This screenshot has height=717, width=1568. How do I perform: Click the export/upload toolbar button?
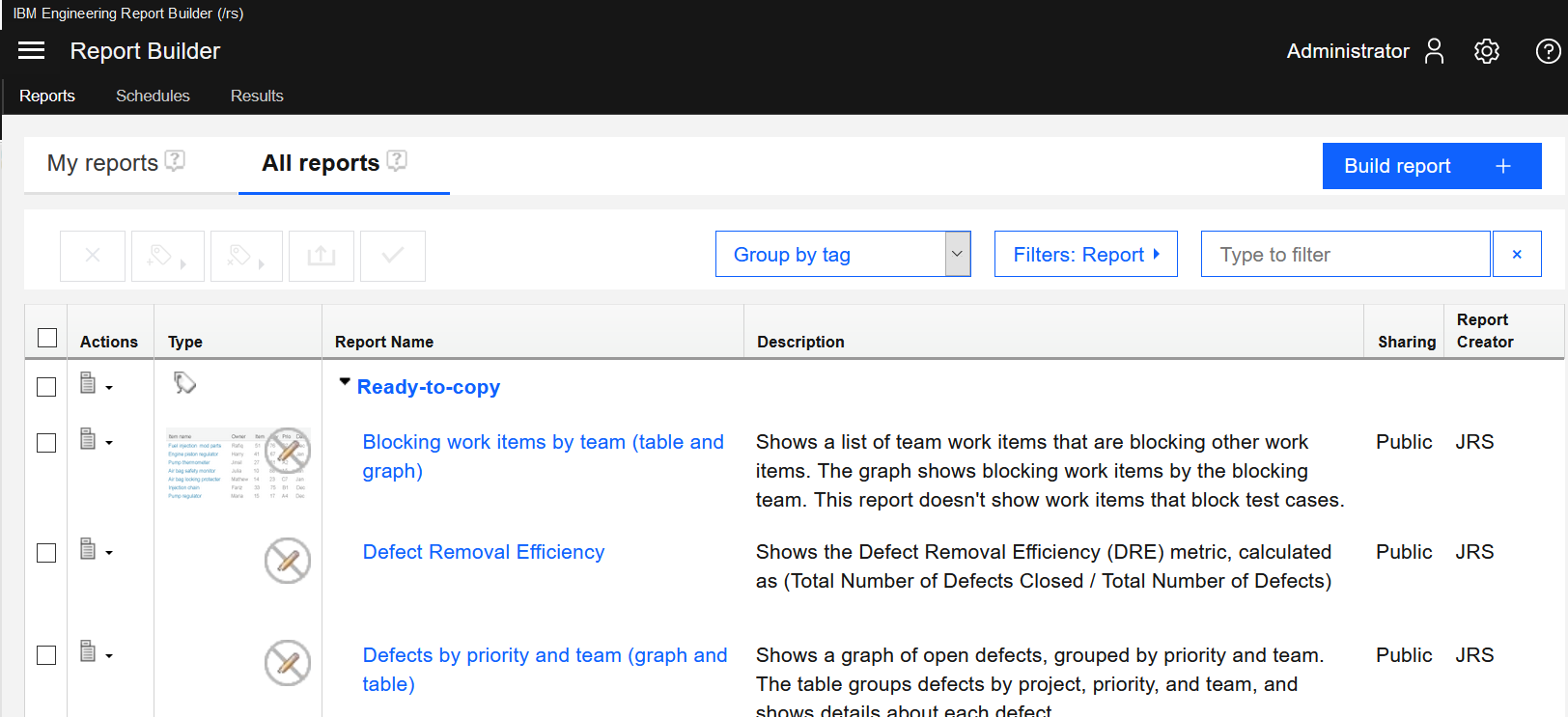[x=322, y=256]
